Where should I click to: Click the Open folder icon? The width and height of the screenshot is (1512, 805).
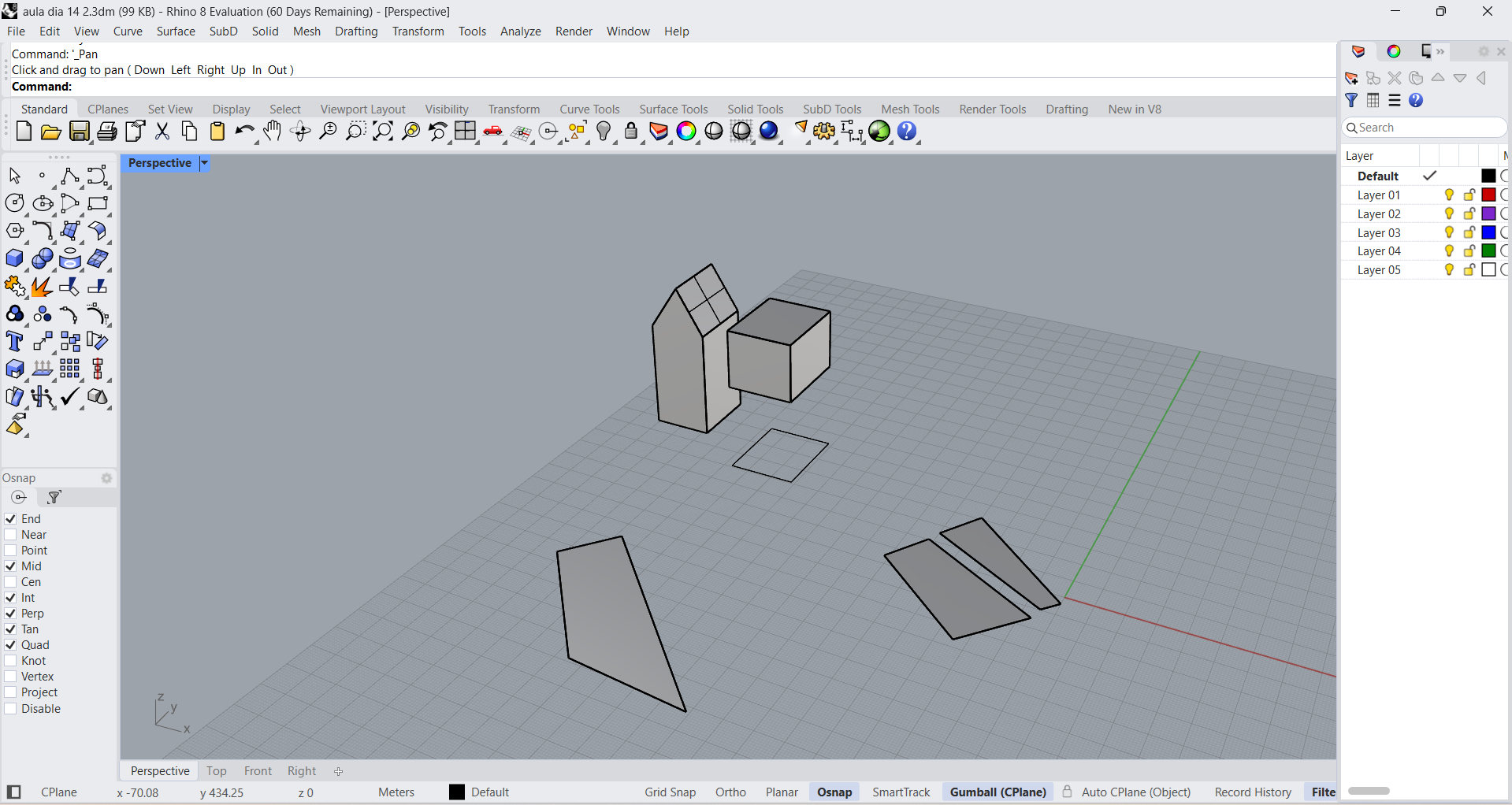[x=51, y=132]
